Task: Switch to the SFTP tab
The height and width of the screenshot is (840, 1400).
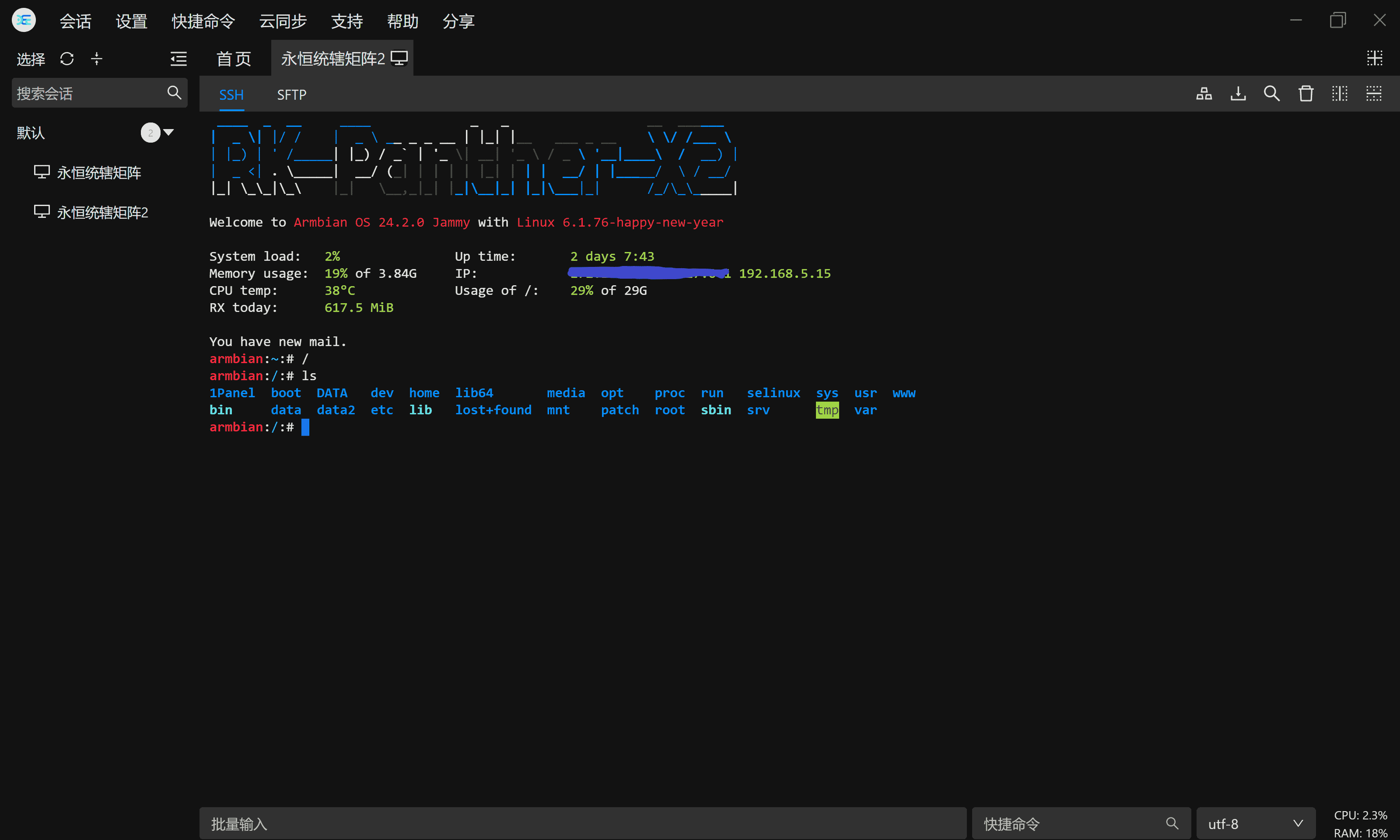Action: click(x=291, y=94)
